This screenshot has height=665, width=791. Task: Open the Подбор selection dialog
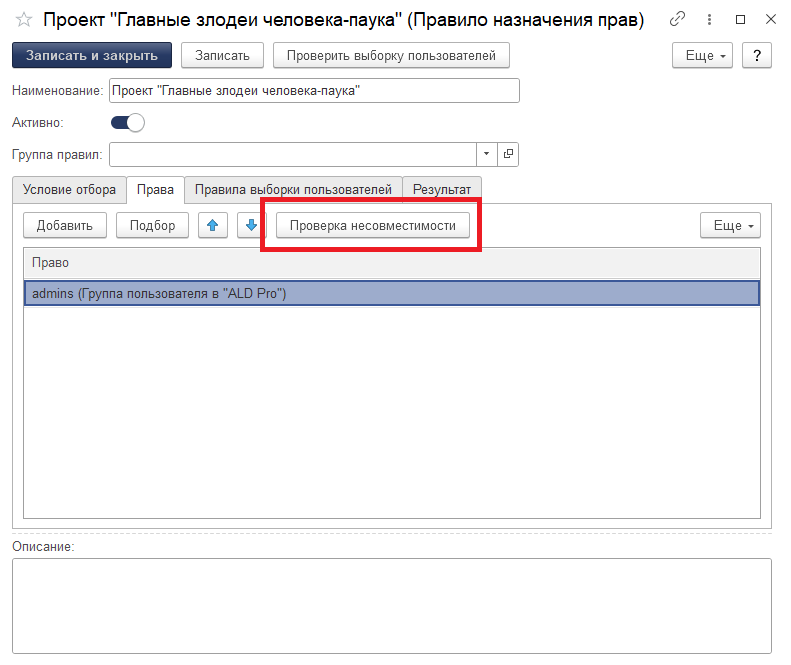point(152,225)
